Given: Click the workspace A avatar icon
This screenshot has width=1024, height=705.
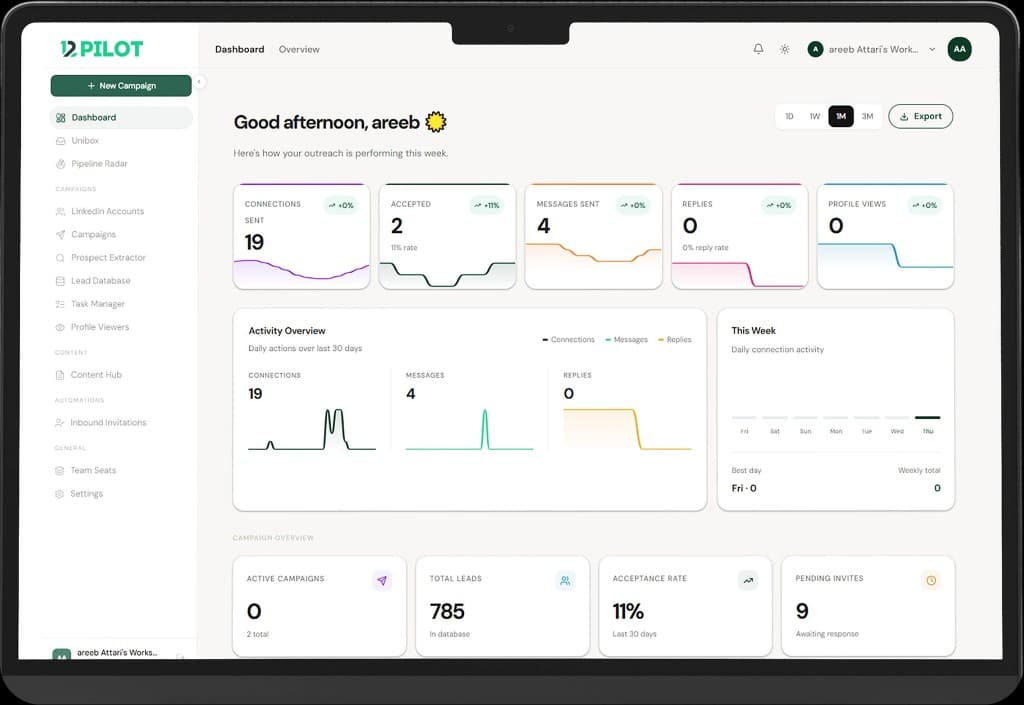Looking at the screenshot, I should click(815, 49).
